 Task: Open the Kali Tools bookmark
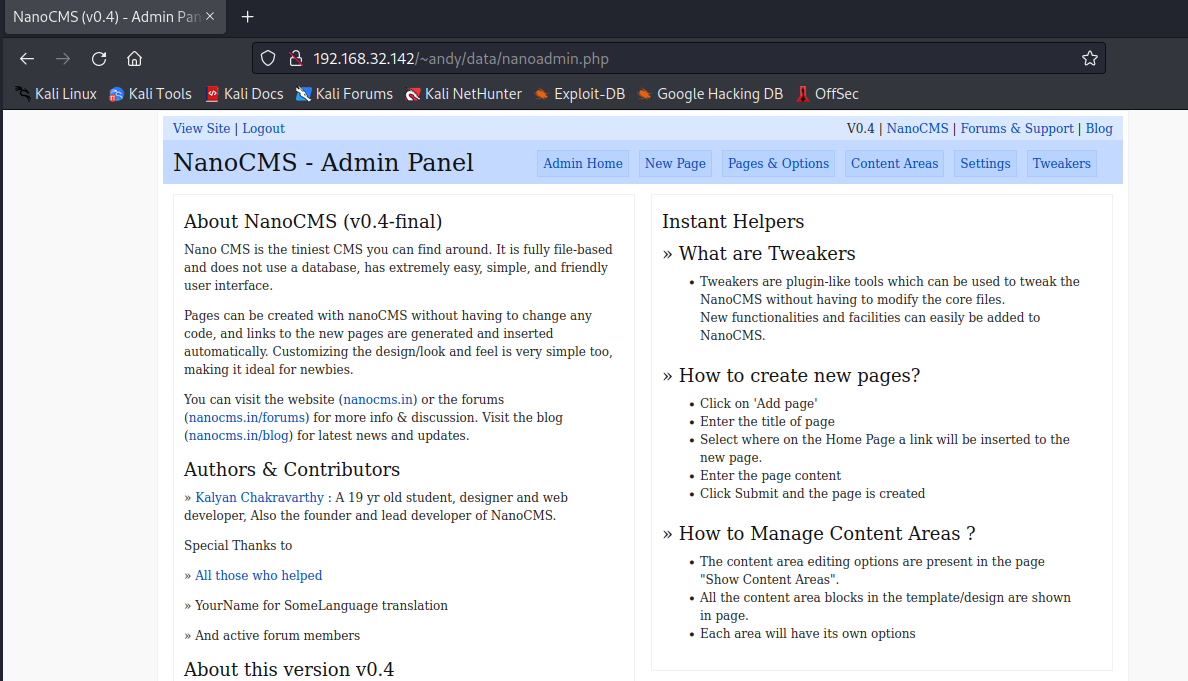point(150,94)
